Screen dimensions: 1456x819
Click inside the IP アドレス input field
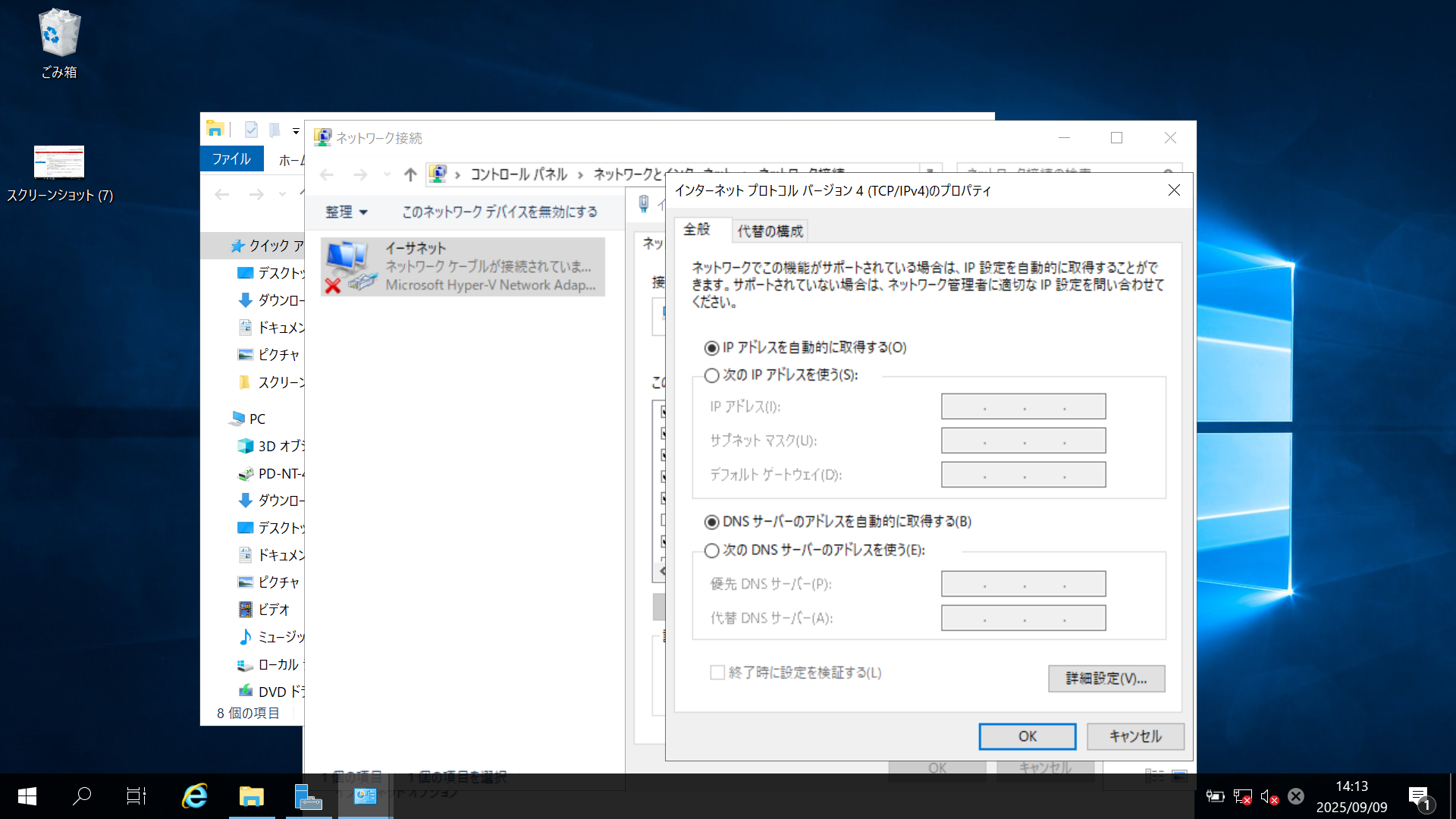point(1023,406)
